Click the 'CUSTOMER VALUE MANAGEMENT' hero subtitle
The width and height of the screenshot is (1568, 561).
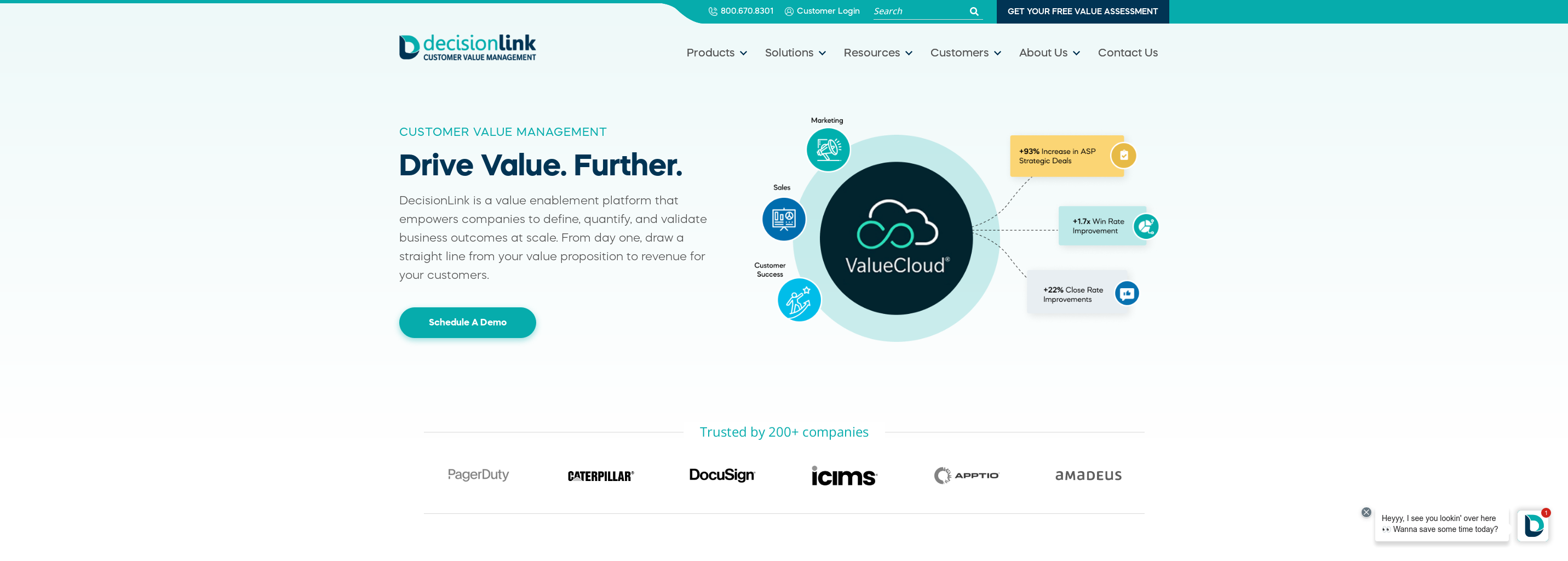pyautogui.click(x=503, y=132)
